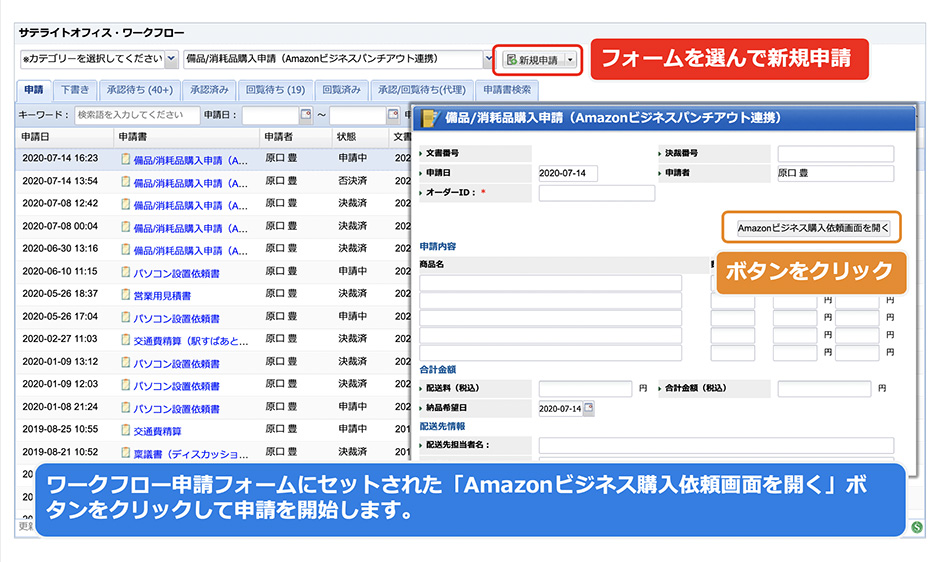Open the 2020-07-14 13:54 備品/消耗品購入申請 link

tap(191, 182)
